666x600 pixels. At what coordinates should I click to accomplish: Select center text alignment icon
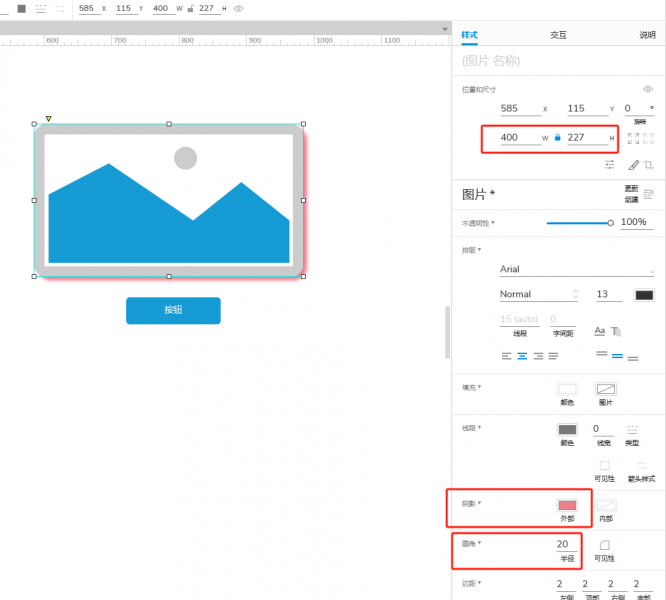522,356
